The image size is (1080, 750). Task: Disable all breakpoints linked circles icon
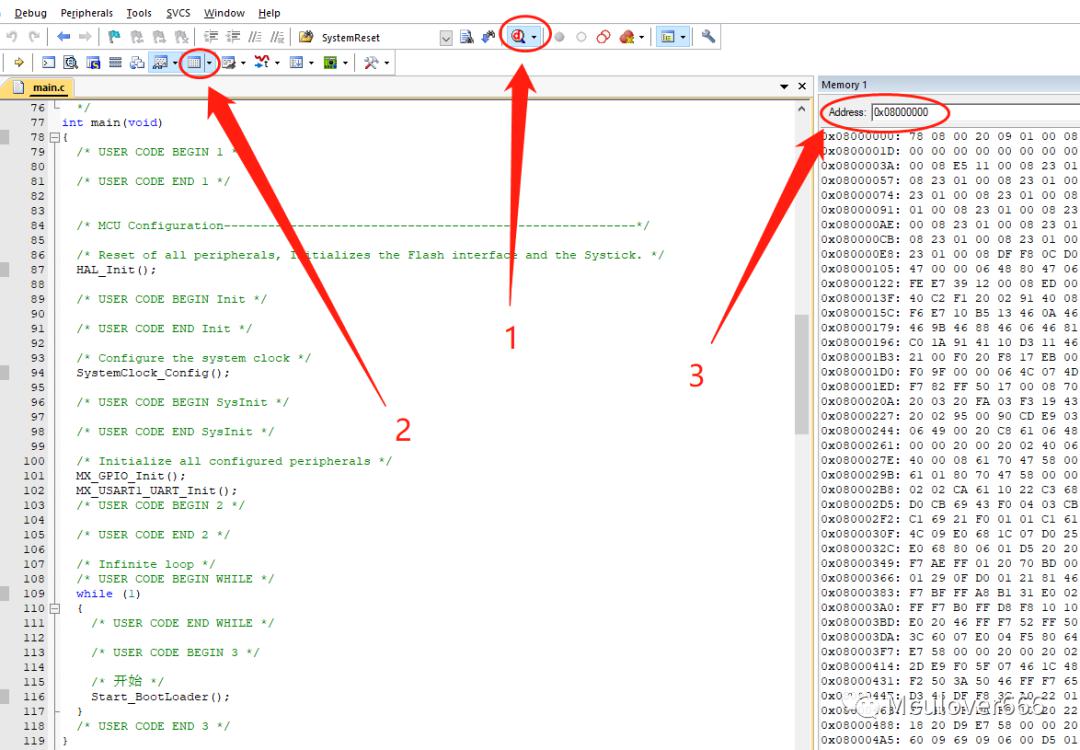click(x=603, y=37)
